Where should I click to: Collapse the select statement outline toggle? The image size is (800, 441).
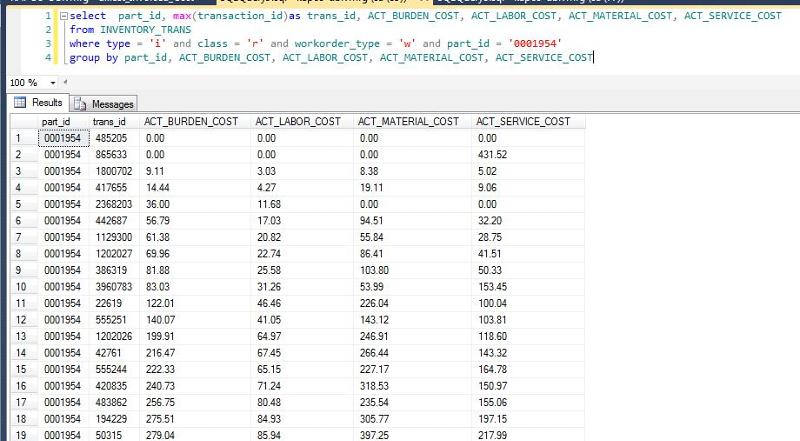click(x=64, y=16)
